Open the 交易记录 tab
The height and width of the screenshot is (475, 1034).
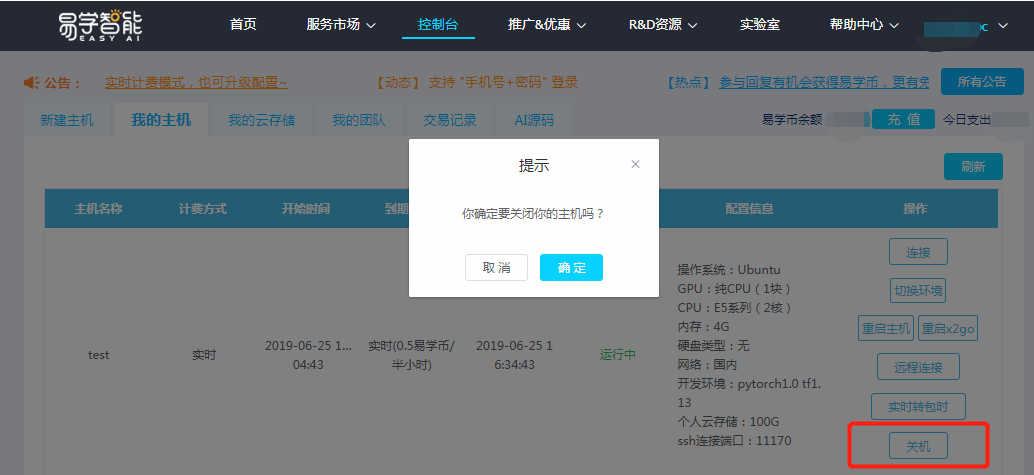pyautogui.click(x=449, y=120)
